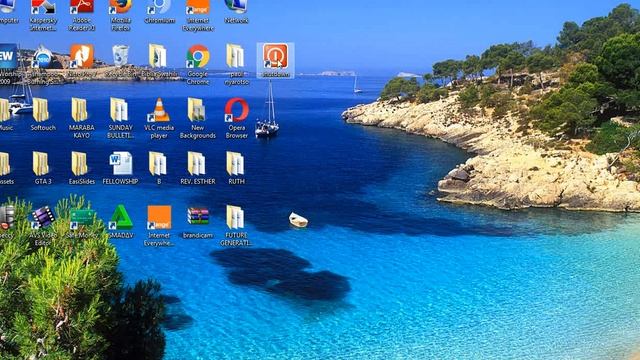Select the green SMADAV triangle icon
This screenshot has width=640, height=360.
coord(120,222)
